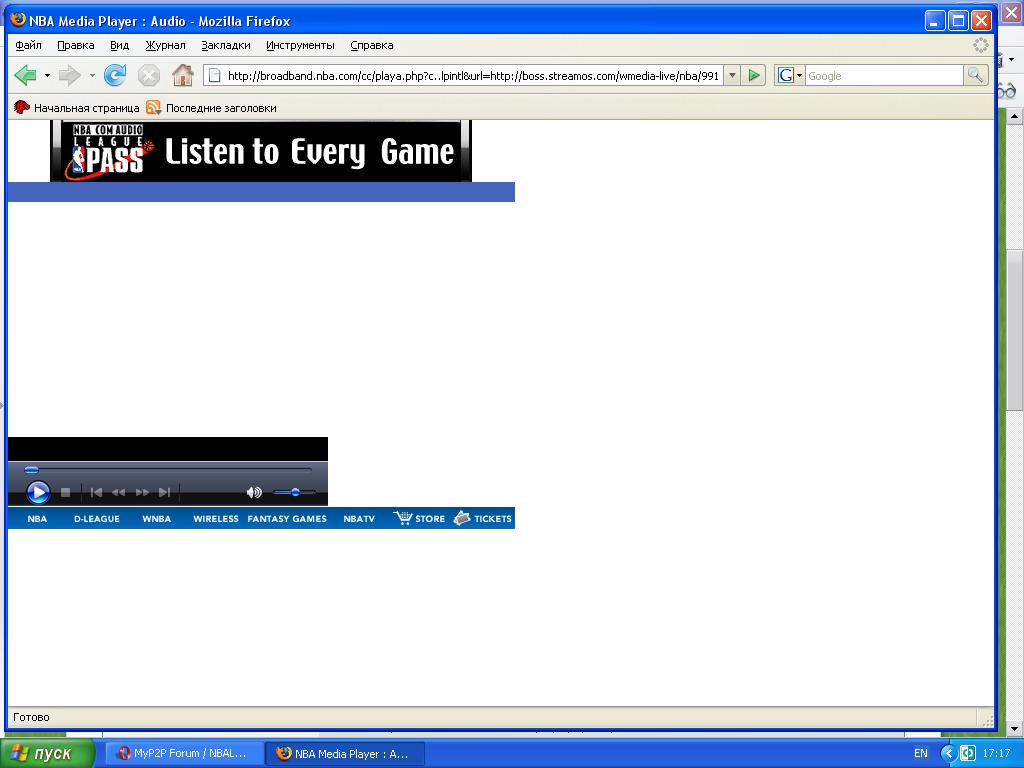
Task: Open the пуск Start button
Action: pyautogui.click(x=47, y=753)
